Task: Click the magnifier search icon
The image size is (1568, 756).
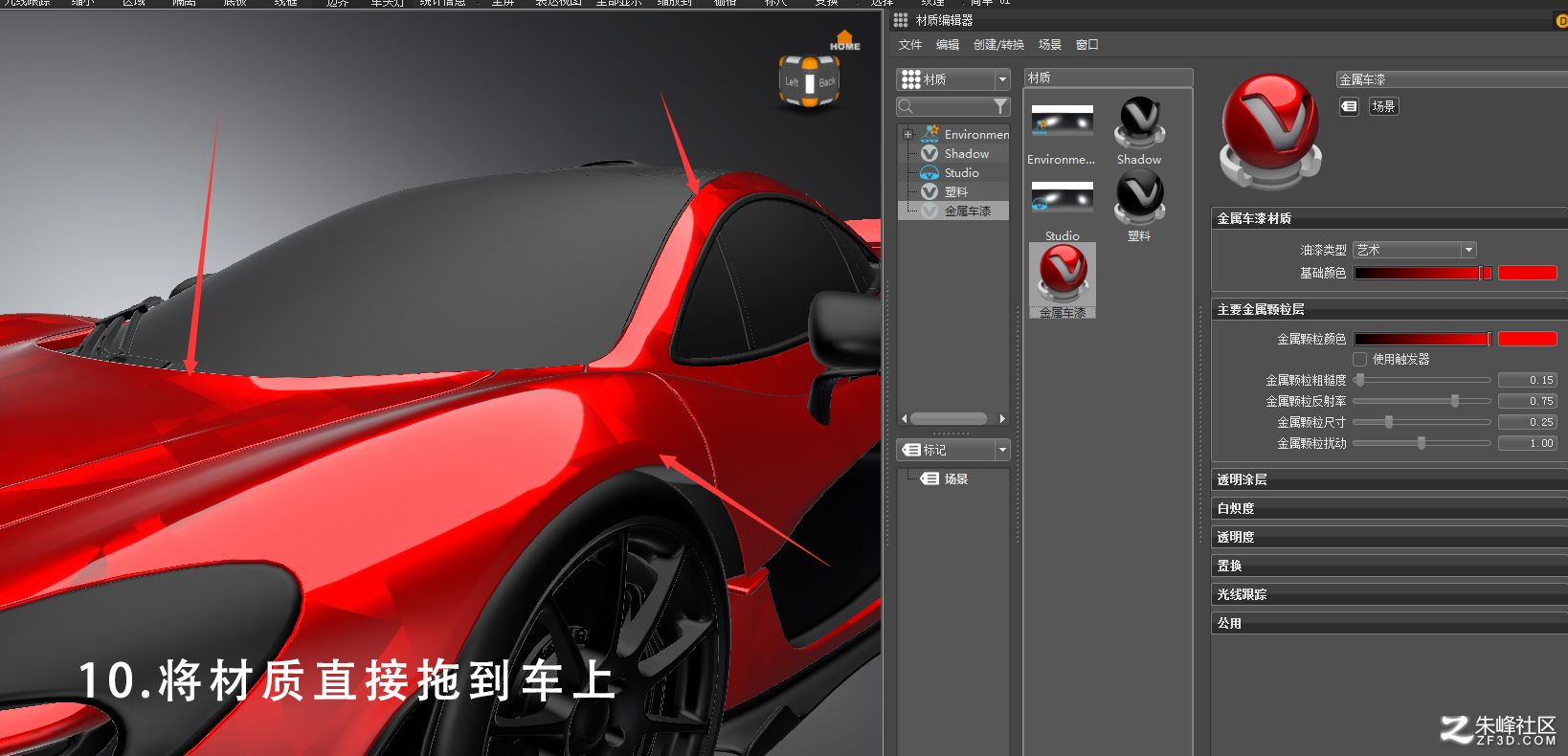Action: pyautogui.click(x=907, y=106)
